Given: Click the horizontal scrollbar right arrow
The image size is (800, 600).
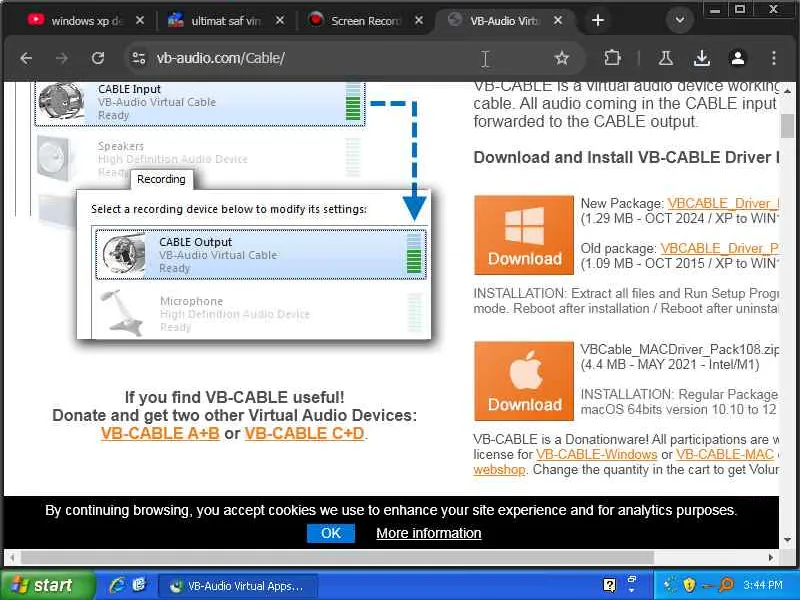Looking at the screenshot, I should pos(771,558).
